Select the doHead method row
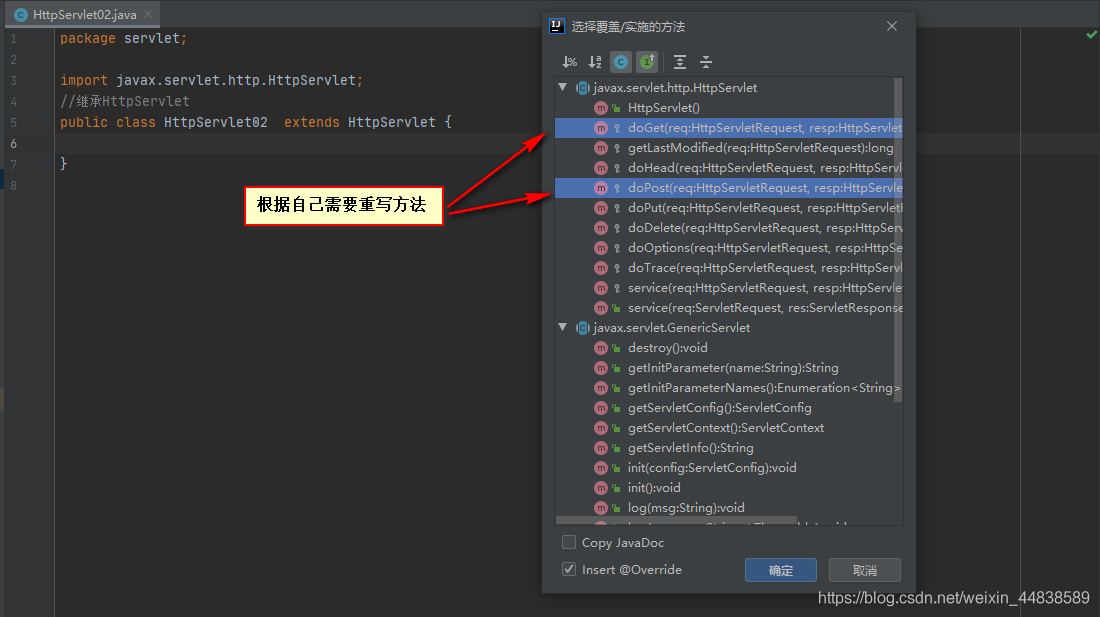Viewport: 1100px width, 617px height. click(x=728, y=168)
